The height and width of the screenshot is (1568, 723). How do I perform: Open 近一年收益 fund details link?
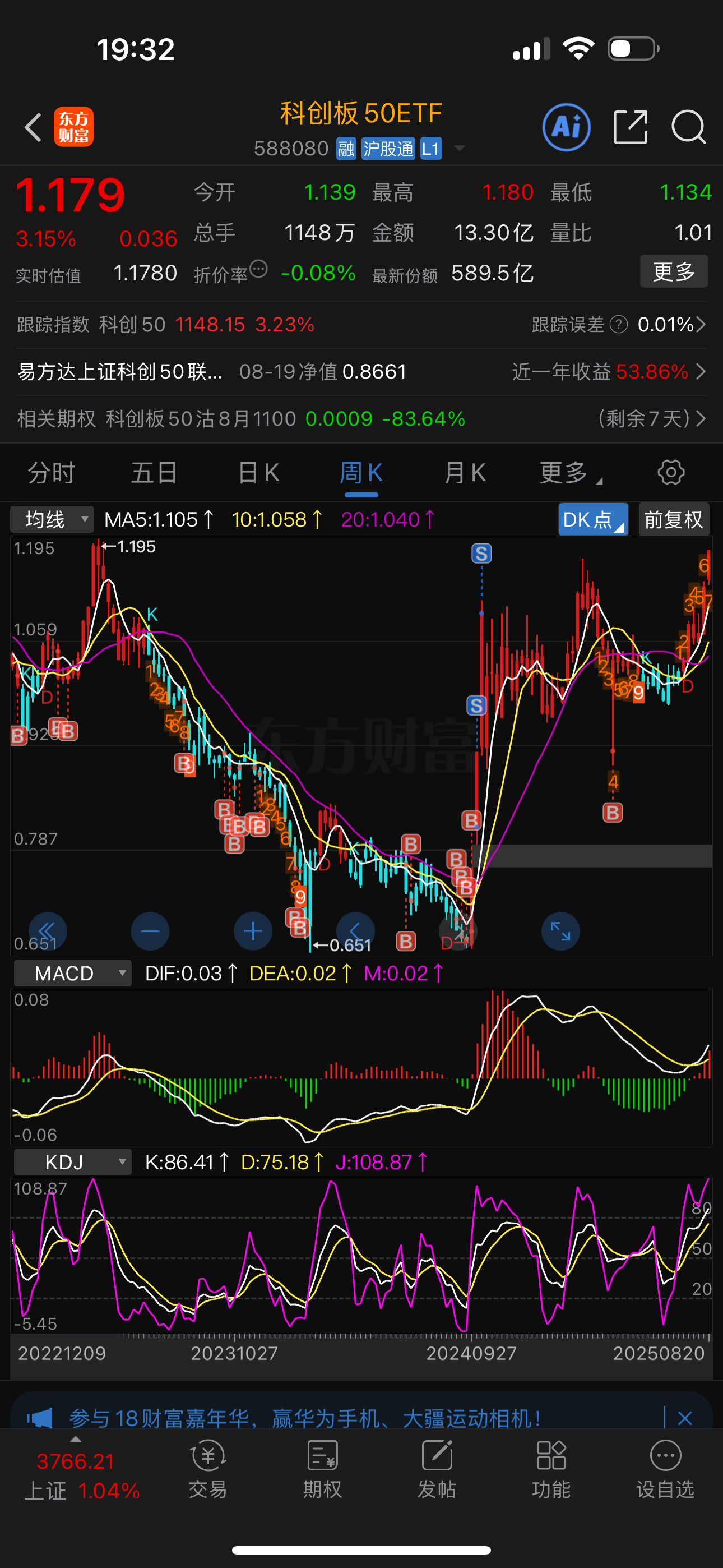(609, 371)
